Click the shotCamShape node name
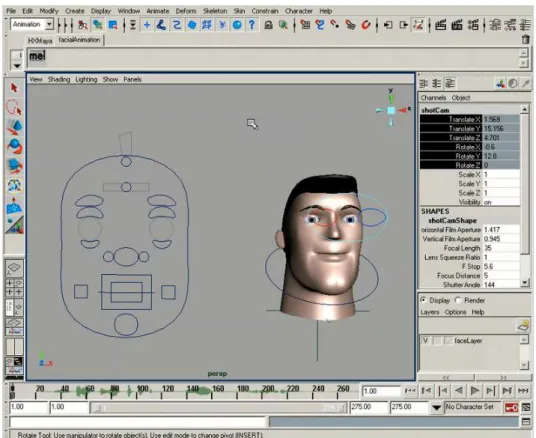Screen dimensions: 536x438 [x=452, y=221]
